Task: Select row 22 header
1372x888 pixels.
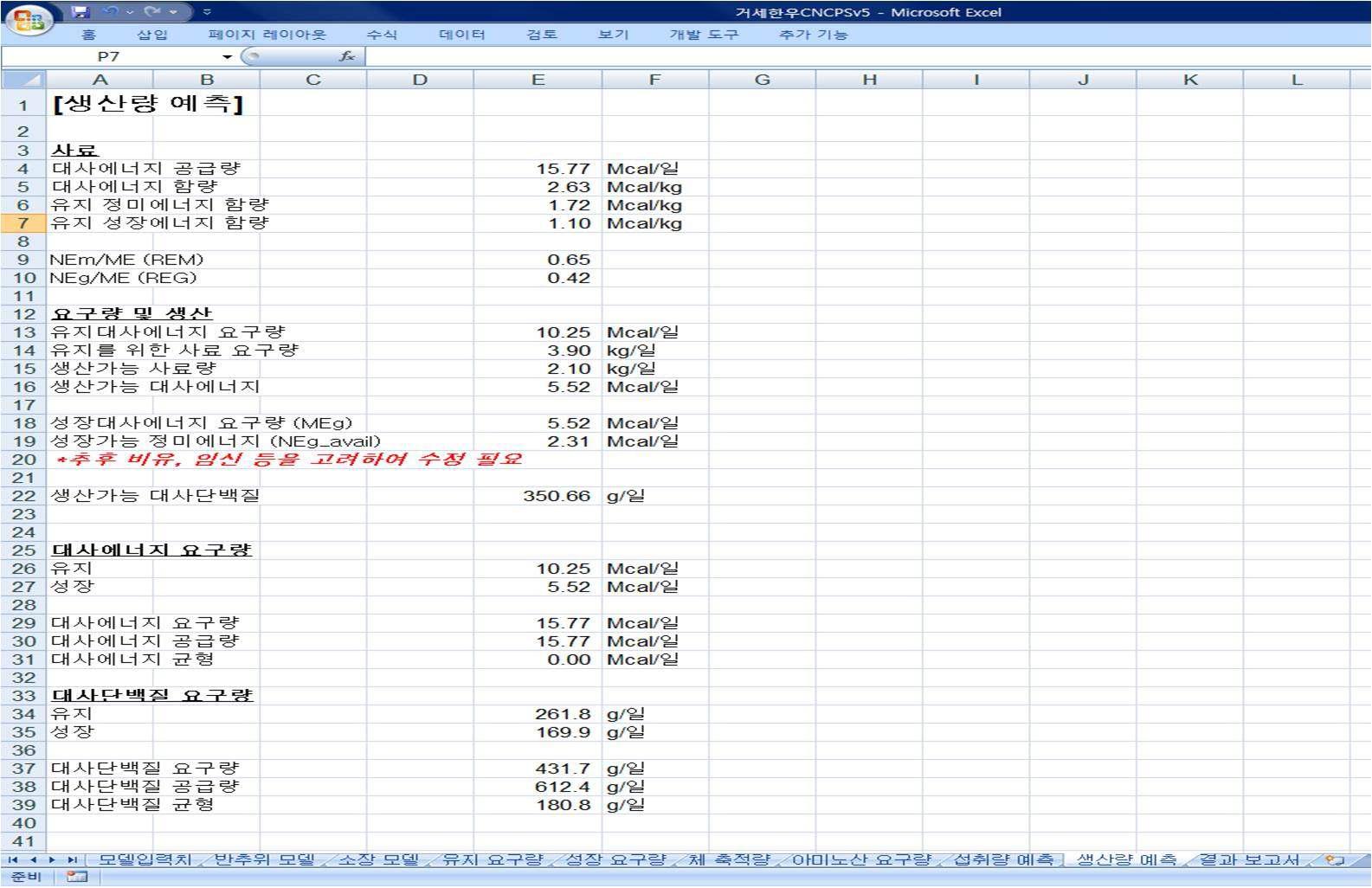Action: tap(23, 496)
